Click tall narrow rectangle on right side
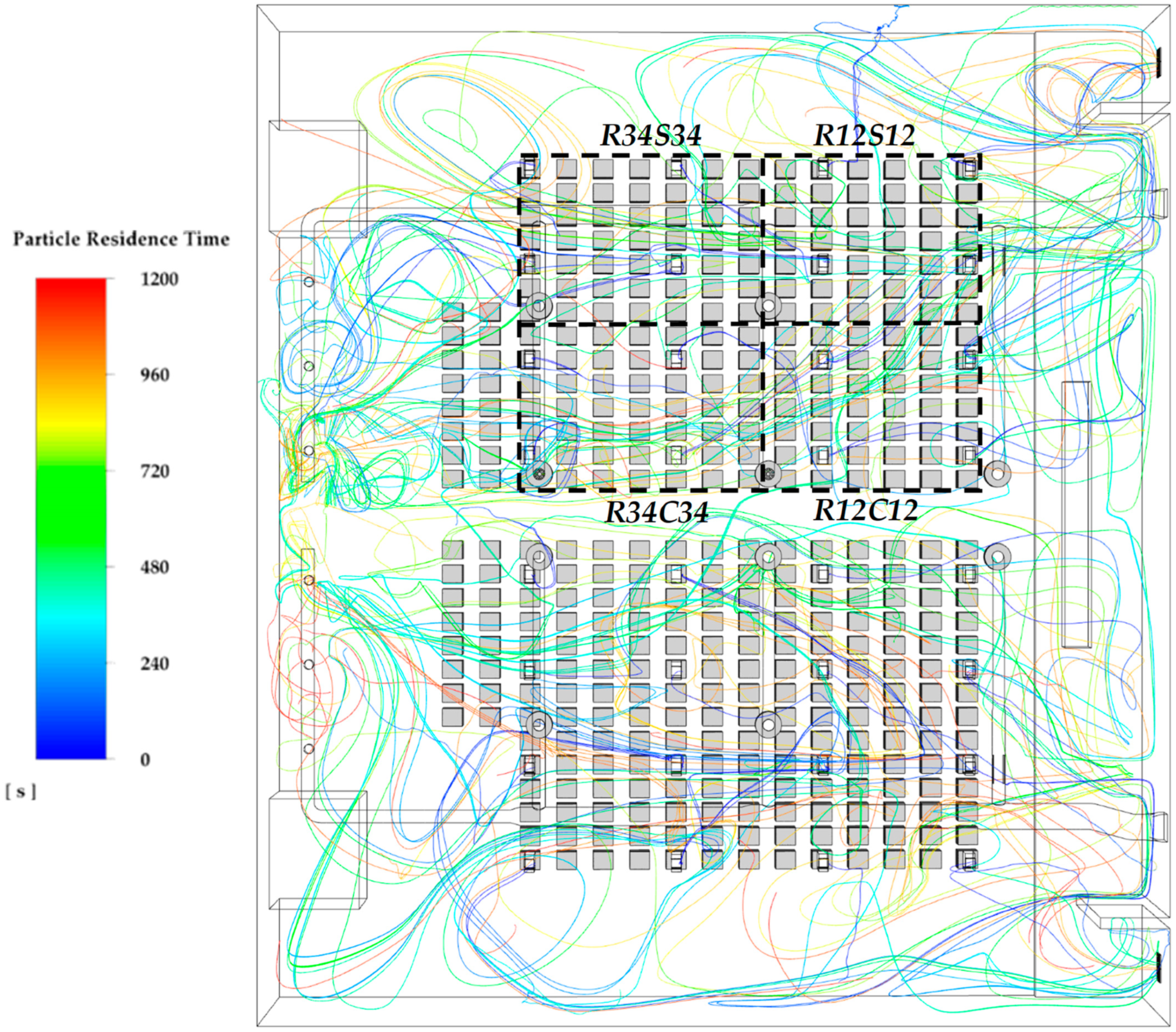The height and width of the screenshot is (1032, 1176). [x=1076, y=514]
